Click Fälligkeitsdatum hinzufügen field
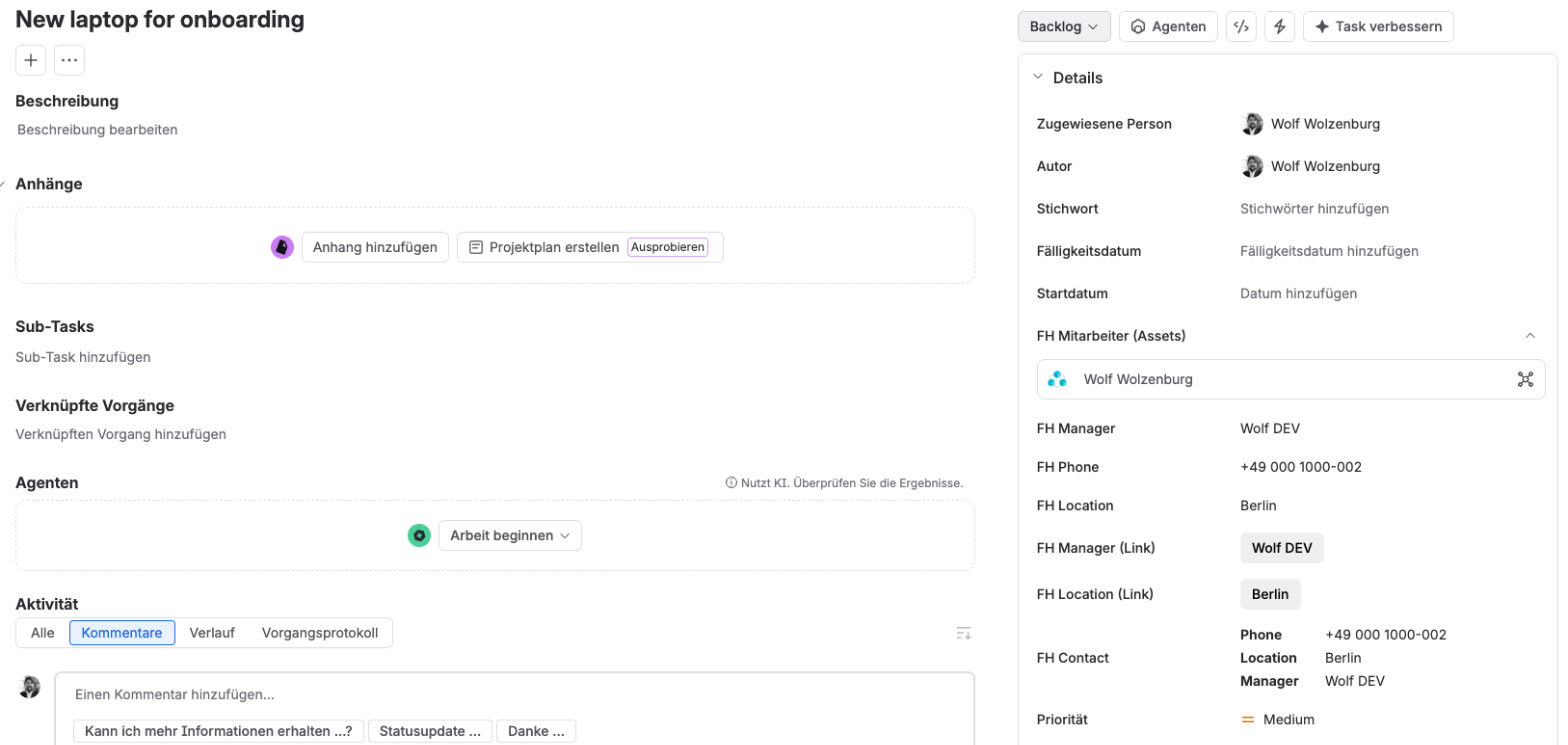The height and width of the screenshot is (745, 1568). (1329, 251)
